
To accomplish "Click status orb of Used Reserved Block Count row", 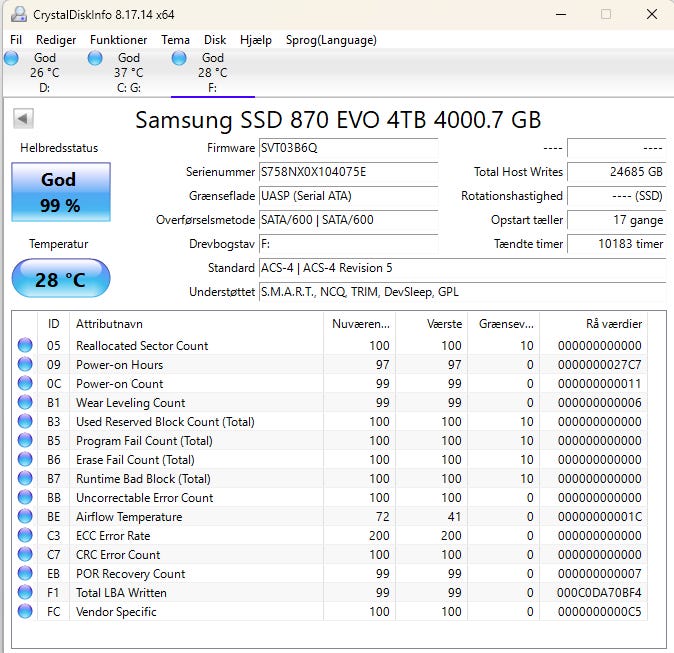I will (x=25, y=421).
